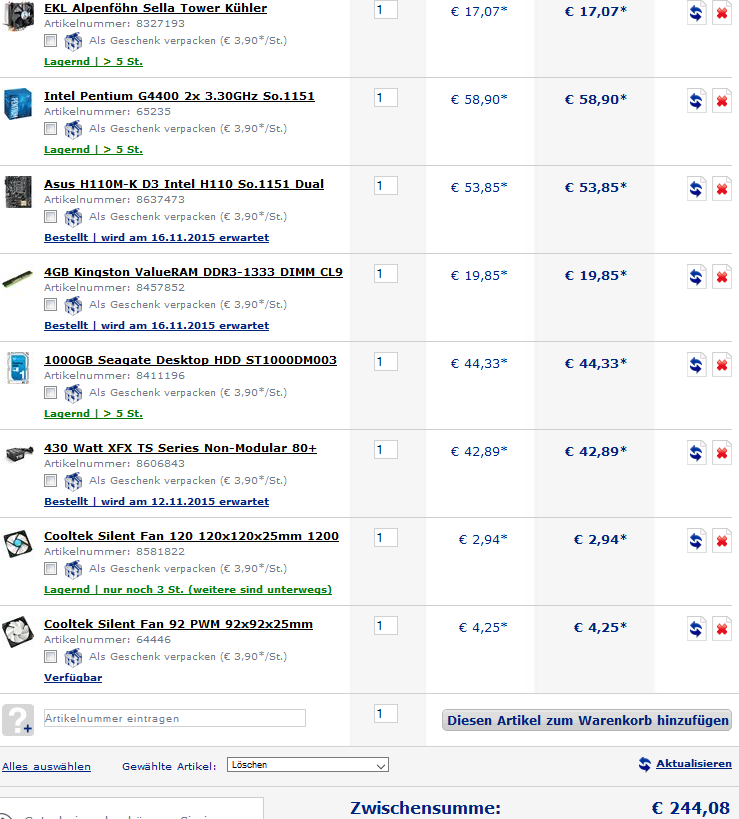The image size is (739, 819).
Task: Open Intel Pentium G4400 product link
Action: coord(179,96)
